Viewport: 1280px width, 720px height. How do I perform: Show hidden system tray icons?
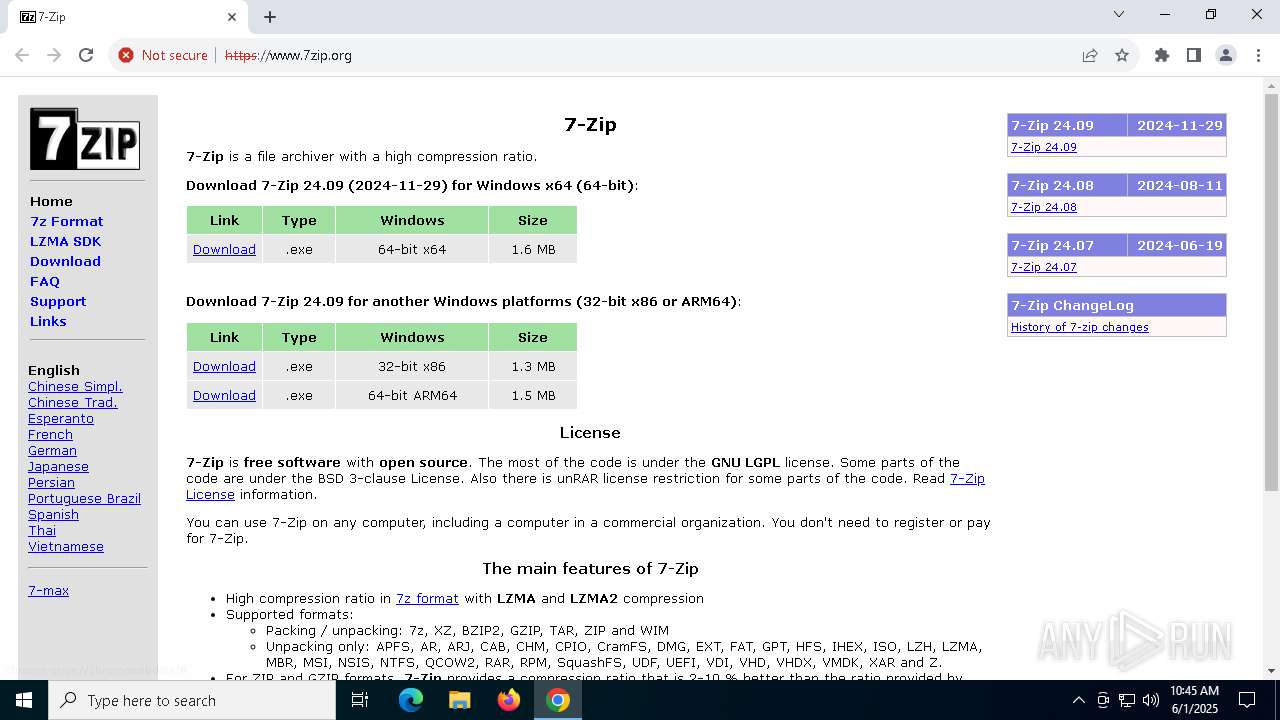(1078, 700)
